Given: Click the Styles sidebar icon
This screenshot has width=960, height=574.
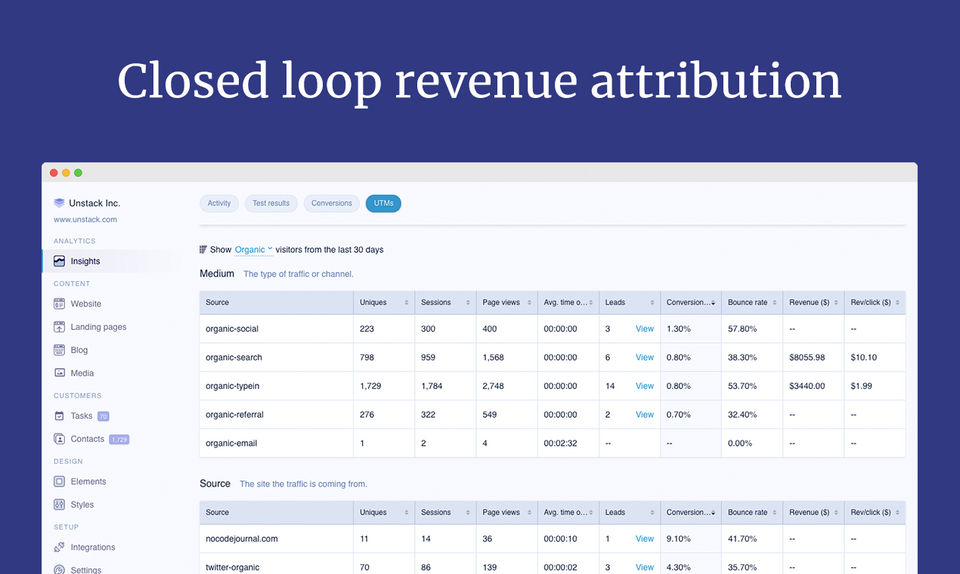Looking at the screenshot, I should pos(59,505).
